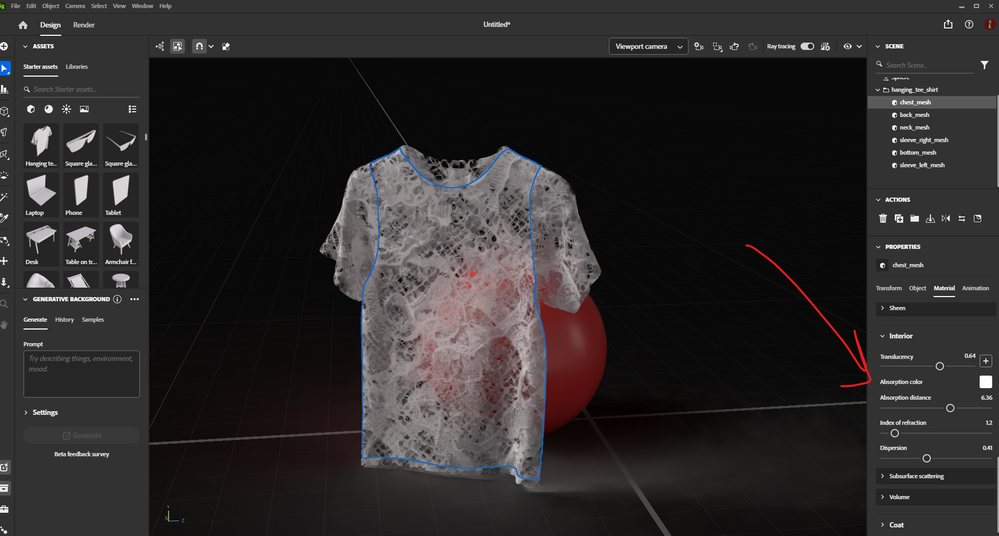Image resolution: width=999 pixels, height=536 pixels.
Task: Toggle the Ray tracing switch
Action: tap(807, 47)
